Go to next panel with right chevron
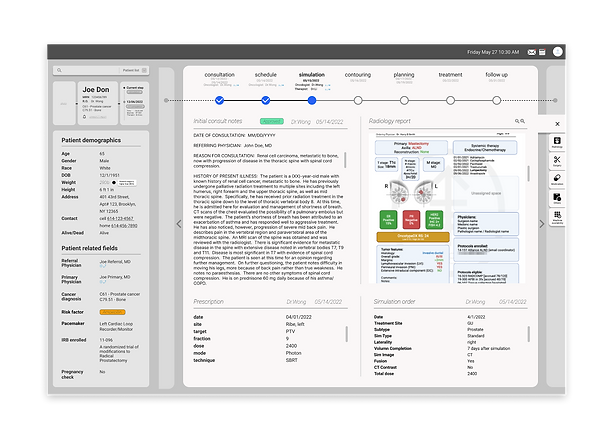Viewport: 613px width, 445px height. pos(542,224)
